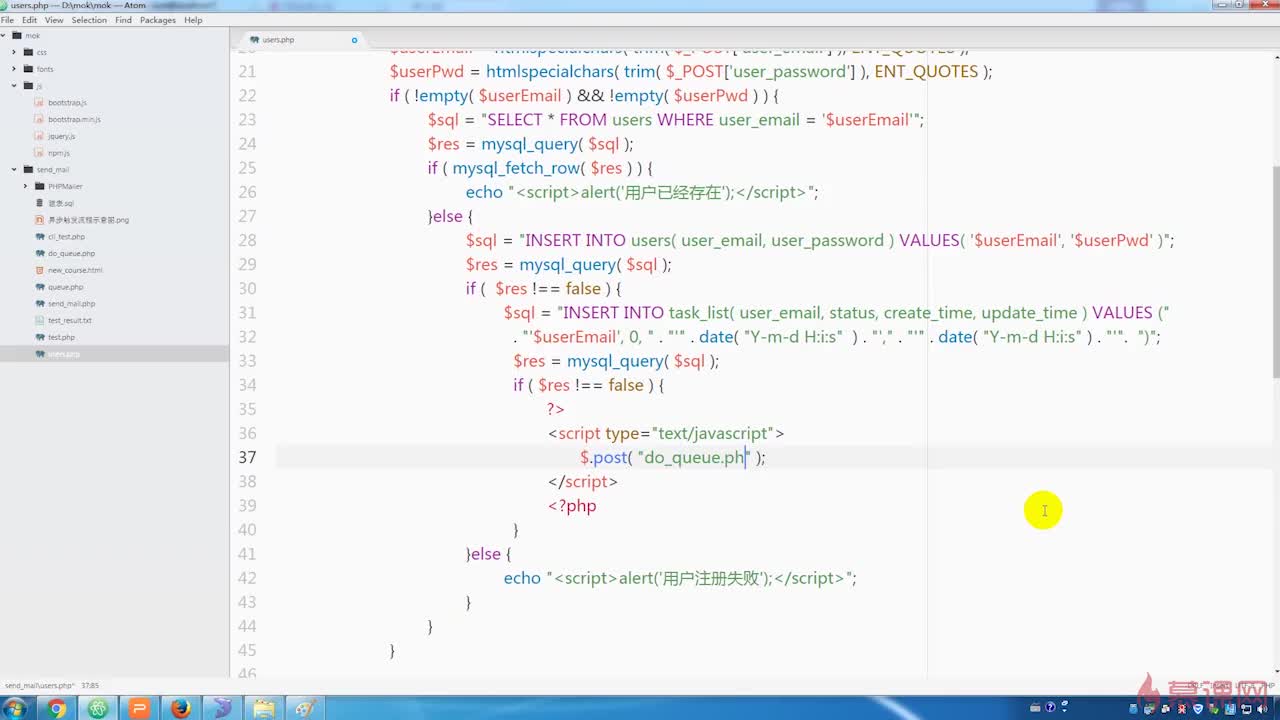The height and width of the screenshot is (720, 1280).
Task: Click the cli_test.php file icon
Action: click(40, 237)
